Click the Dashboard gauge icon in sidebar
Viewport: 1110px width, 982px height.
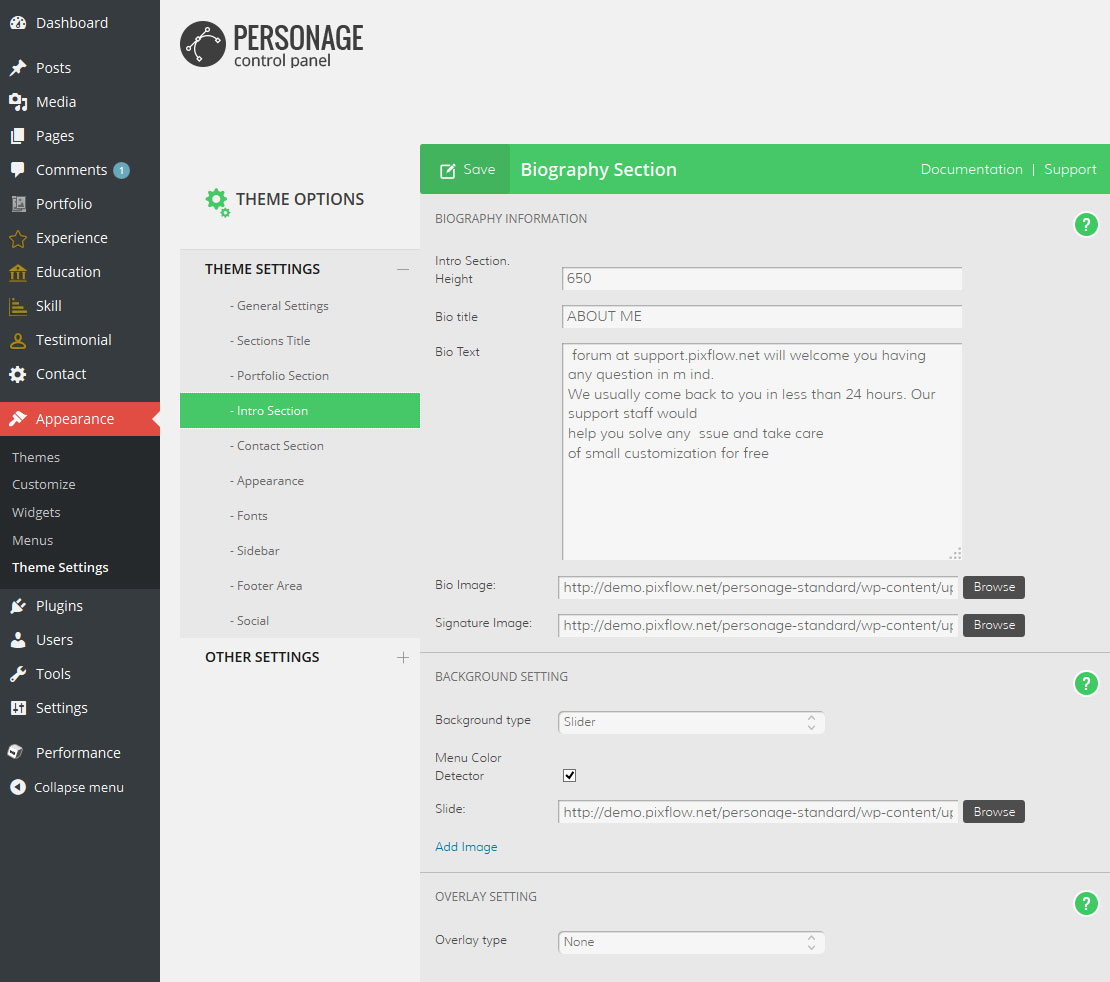[18, 23]
